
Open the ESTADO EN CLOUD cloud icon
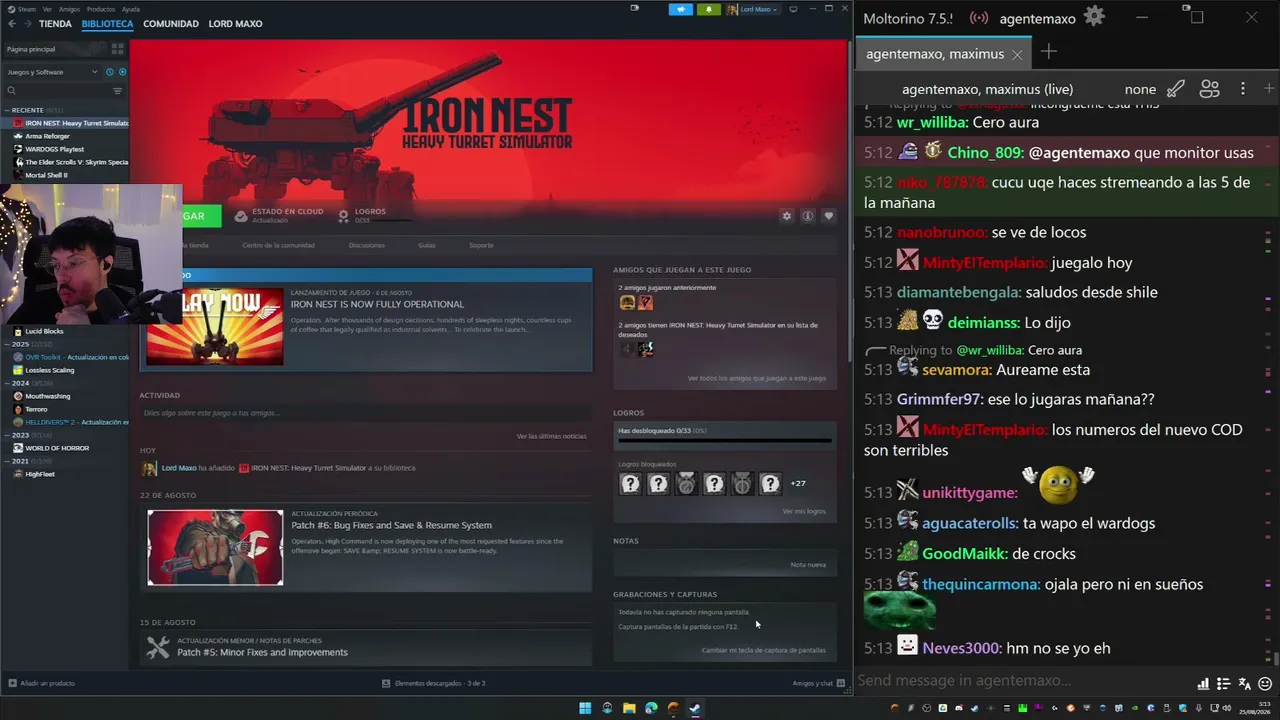[x=241, y=215]
